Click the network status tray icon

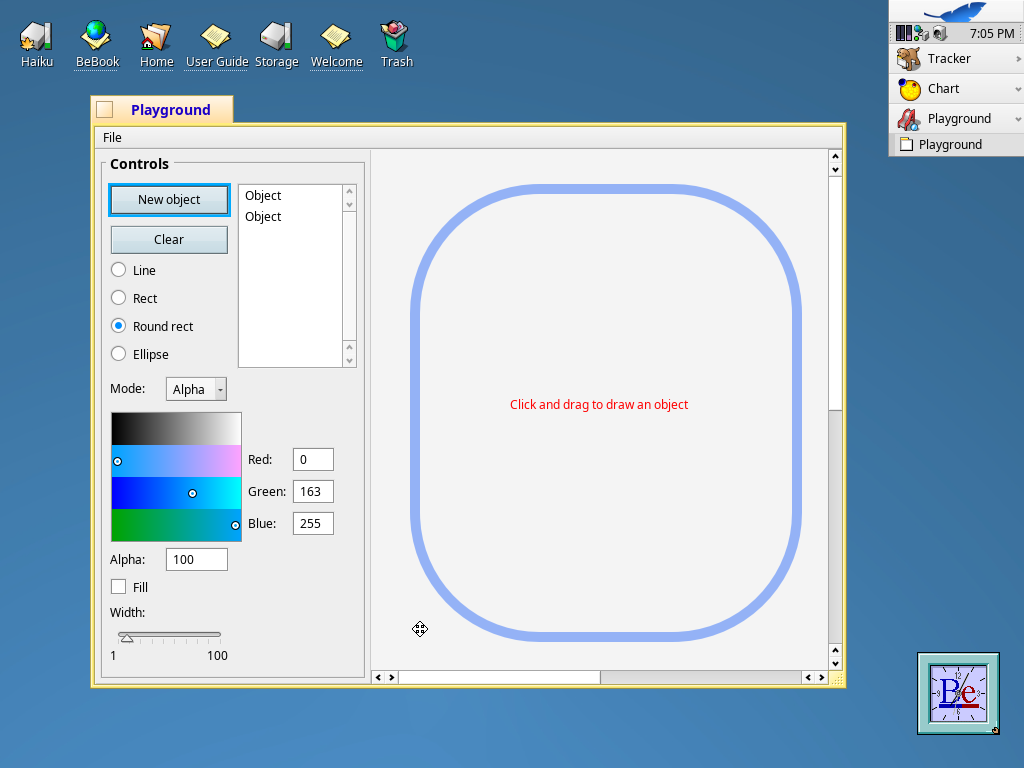[x=921, y=33]
